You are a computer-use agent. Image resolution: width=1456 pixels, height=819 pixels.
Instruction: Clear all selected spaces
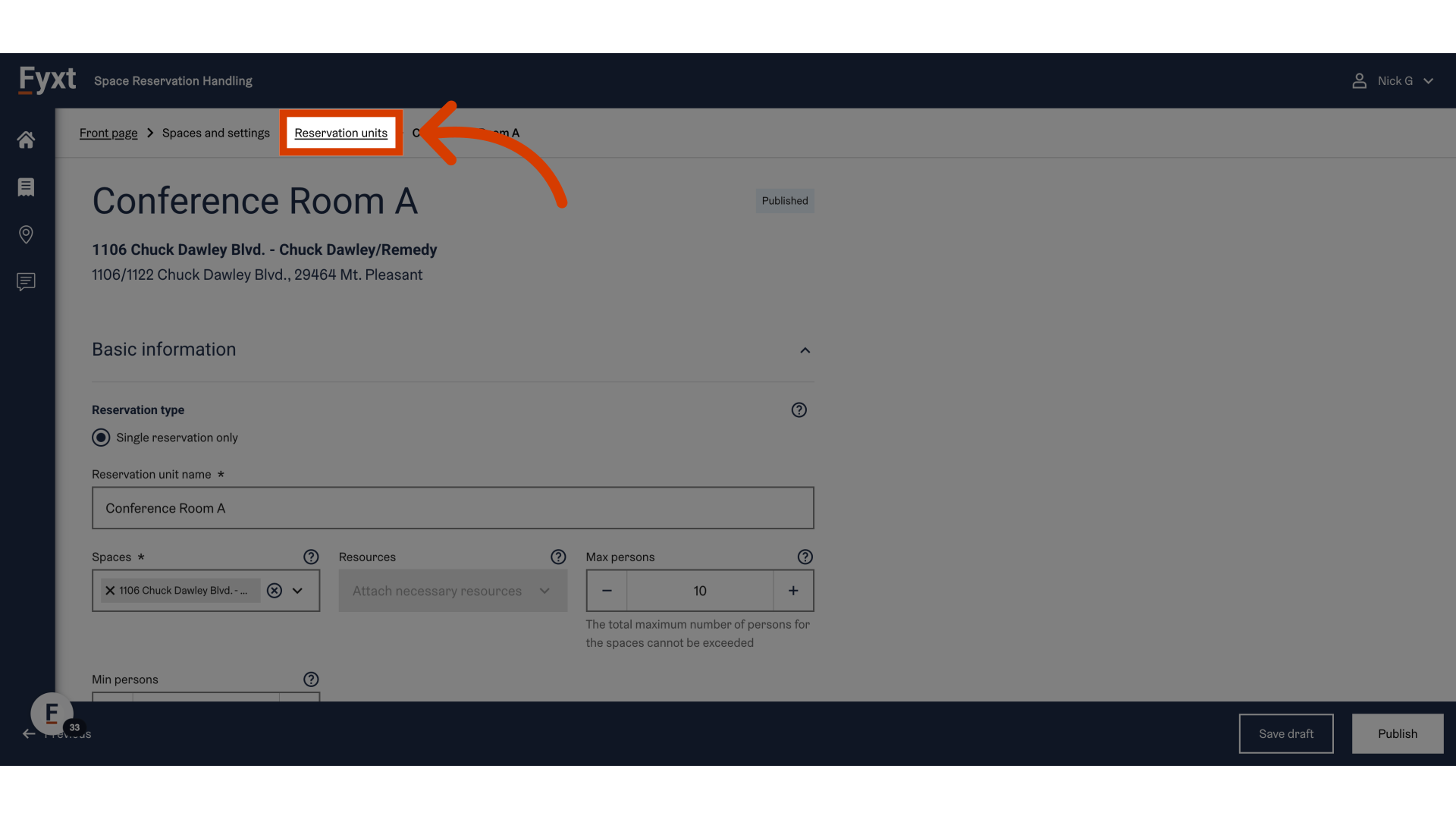(275, 591)
